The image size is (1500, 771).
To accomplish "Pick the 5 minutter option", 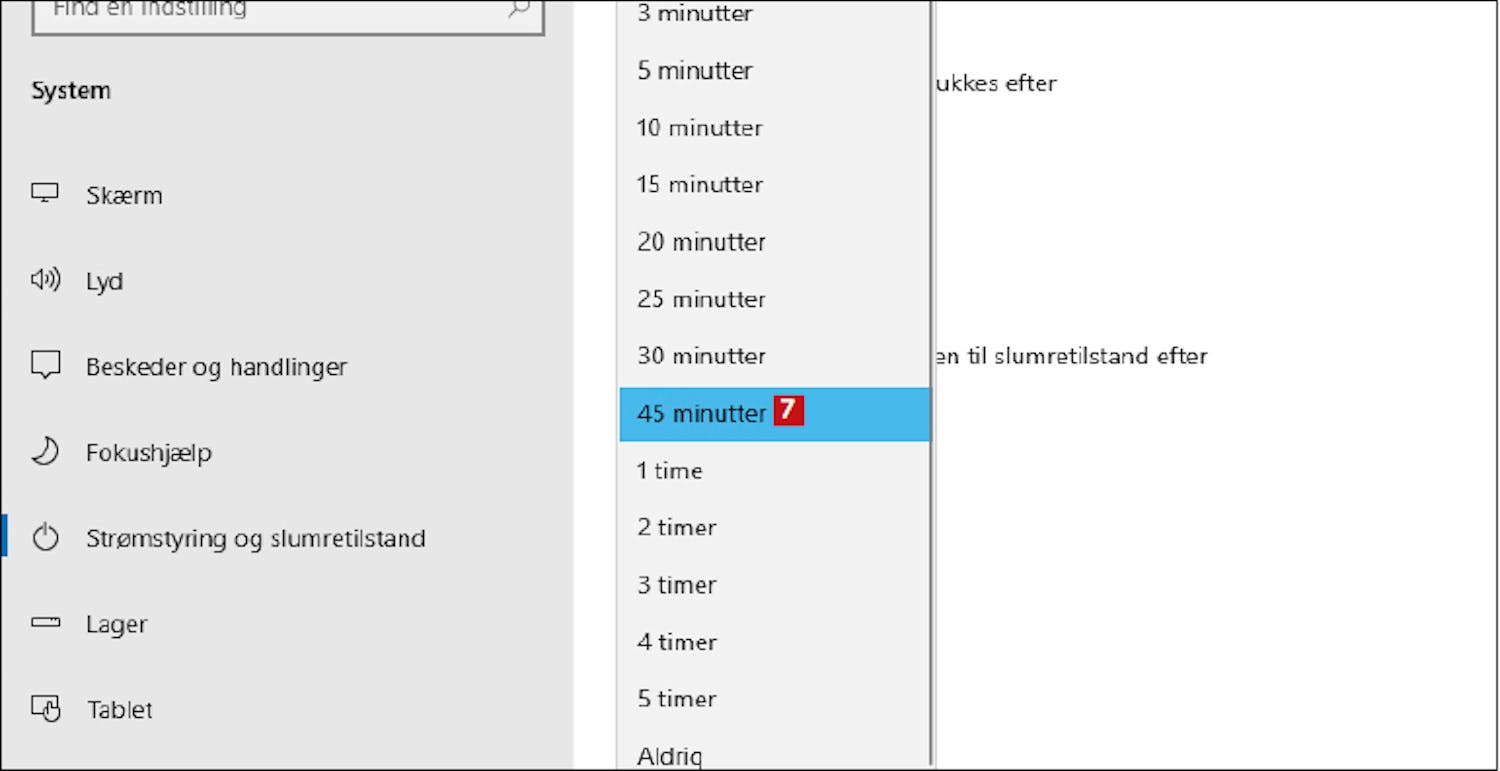I will (x=775, y=71).
